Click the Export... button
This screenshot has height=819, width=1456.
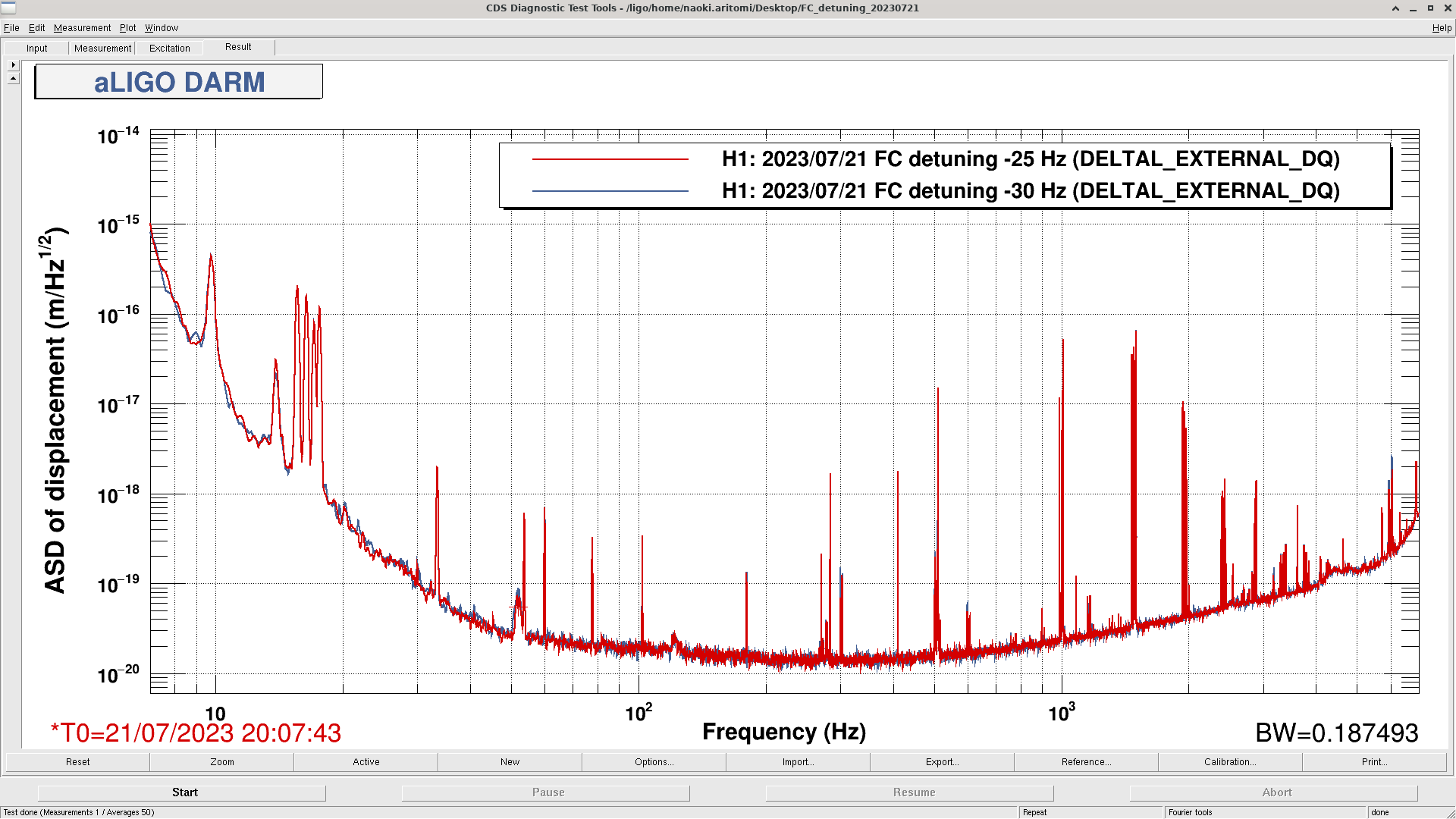pos(942,762)
